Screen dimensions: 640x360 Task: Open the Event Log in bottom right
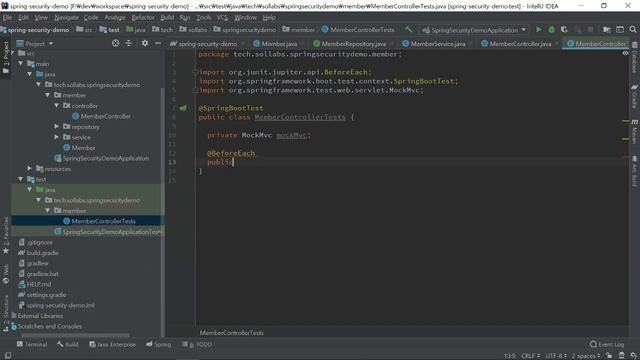607,344
